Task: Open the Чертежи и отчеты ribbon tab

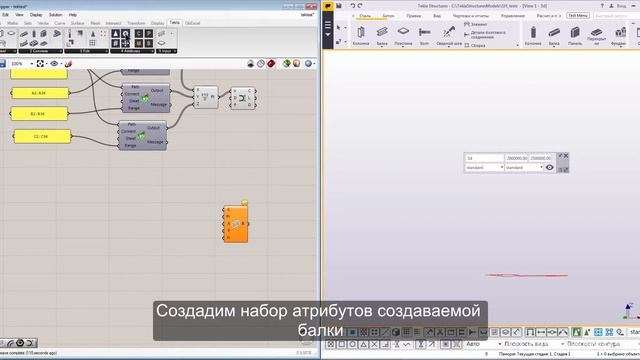Action: coord(471,16)
